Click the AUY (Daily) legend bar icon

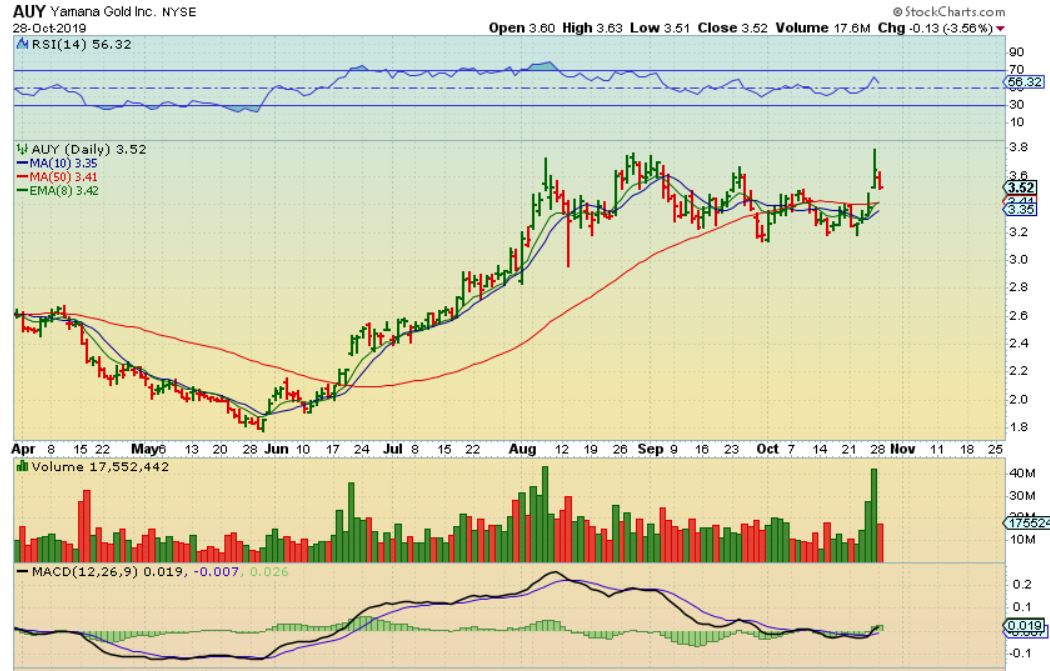point(22,149)
